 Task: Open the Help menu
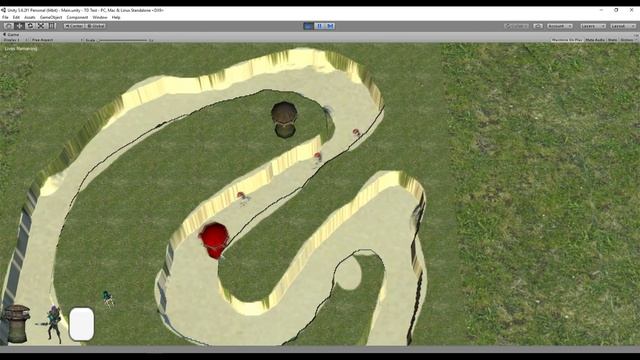[x=116, y=17]
